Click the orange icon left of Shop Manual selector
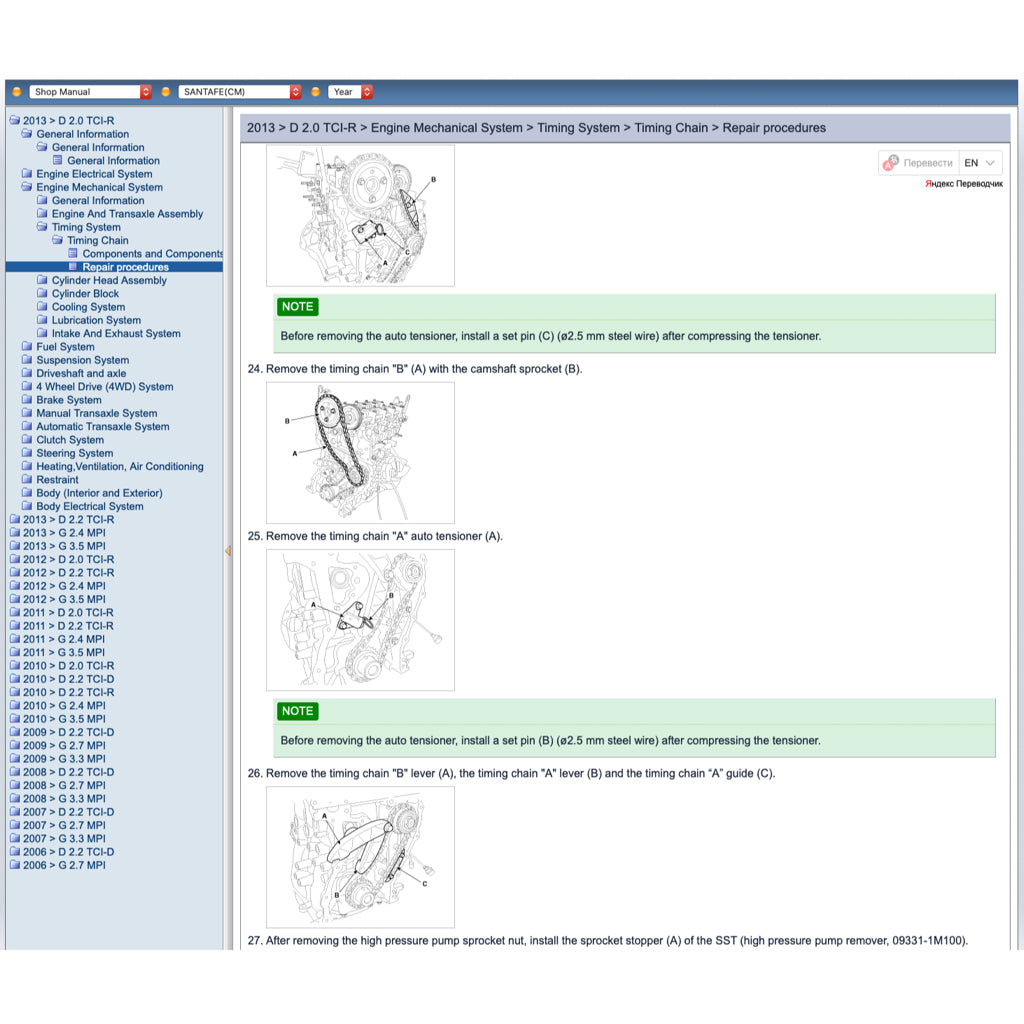 tap(16, 91)
